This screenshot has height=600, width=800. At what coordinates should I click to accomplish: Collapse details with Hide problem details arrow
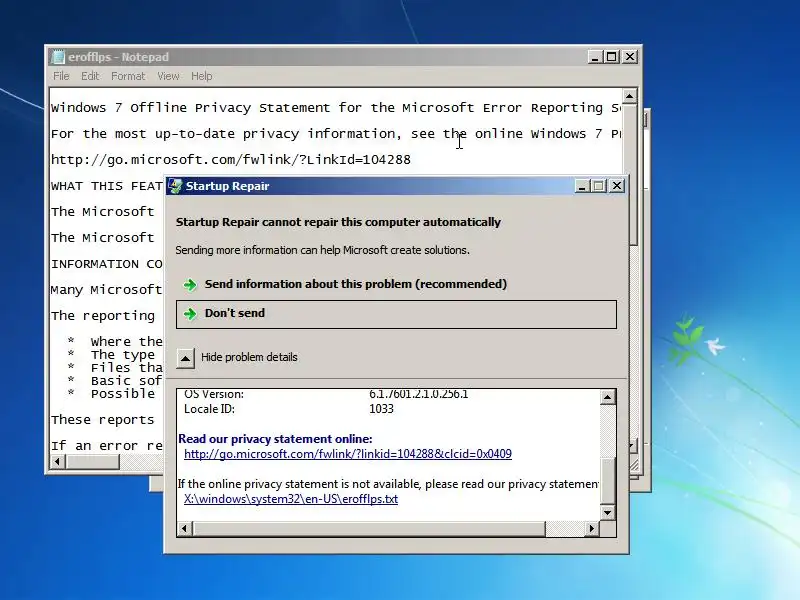pyautogui.click(x=185, y=358)
